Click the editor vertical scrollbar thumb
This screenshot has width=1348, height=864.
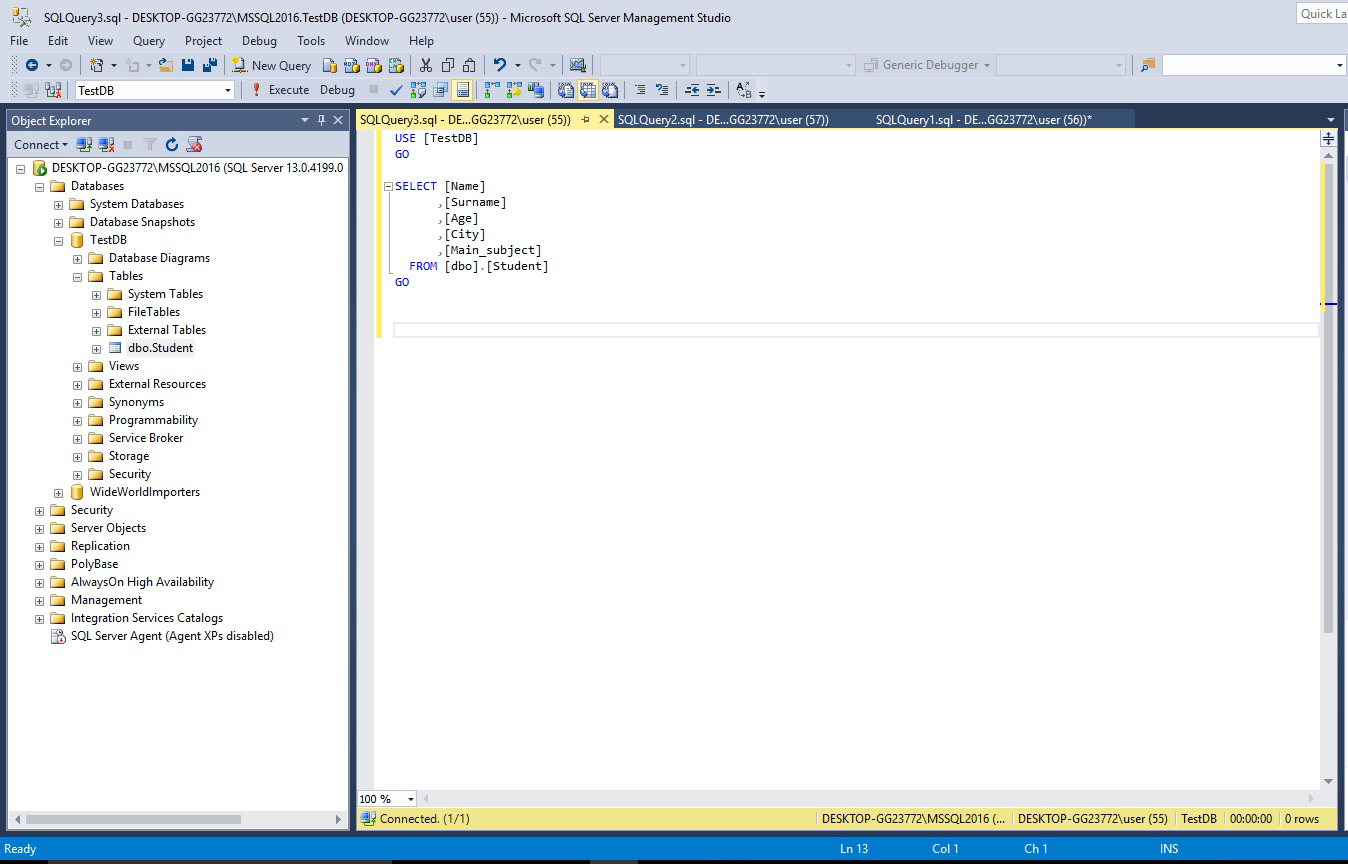pos(1328,398)
